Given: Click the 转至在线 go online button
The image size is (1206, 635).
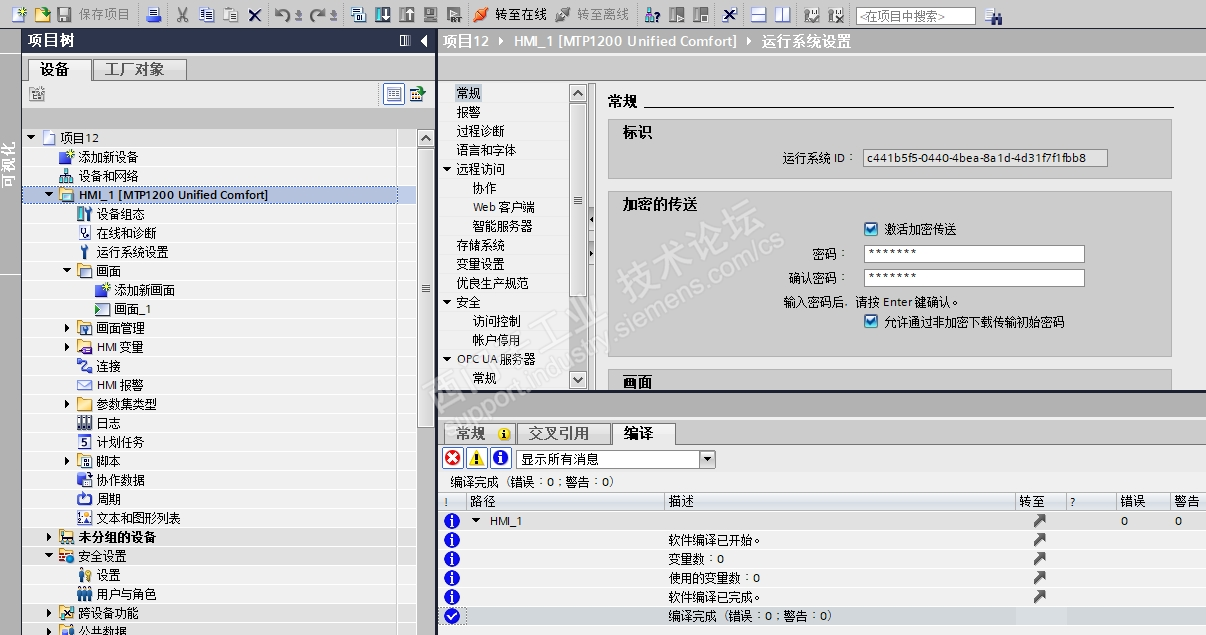Looking at the screenshot, I should [509, 15].
